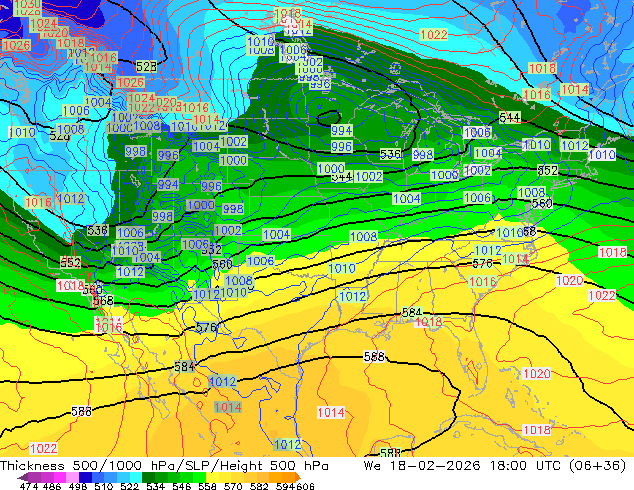Click the black 584 label above red 1018
Screen dimensions: 634x490
tap(412, 312)
